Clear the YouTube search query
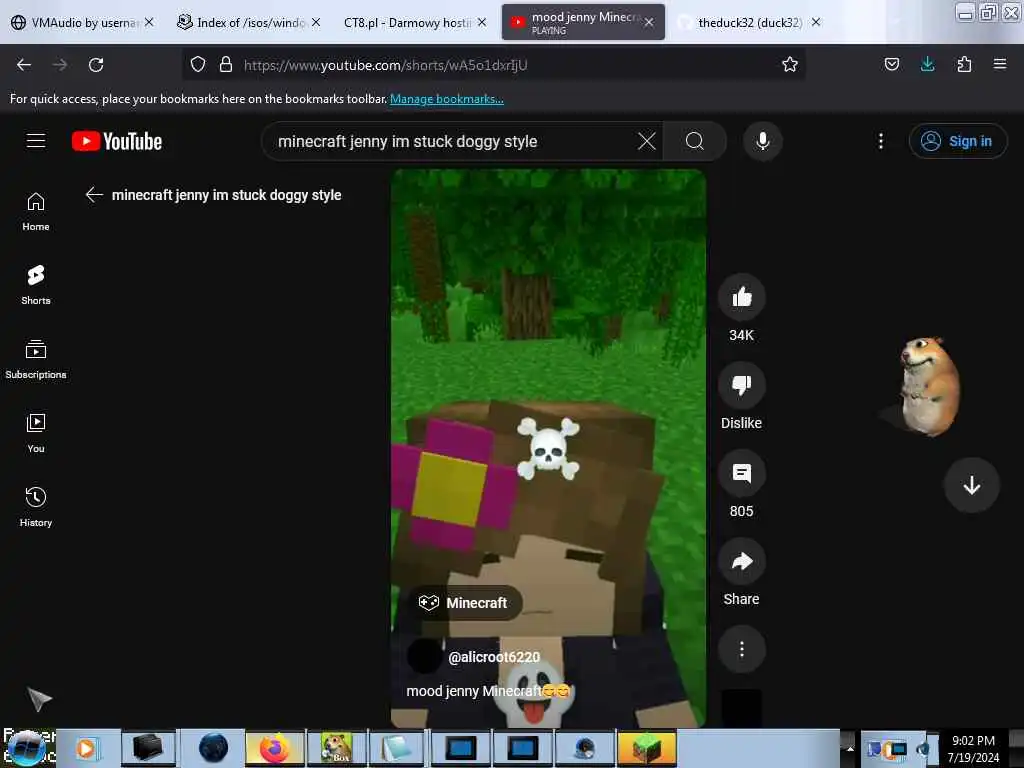The height and width of the screenshot is (768, 1024). [647, 141]
